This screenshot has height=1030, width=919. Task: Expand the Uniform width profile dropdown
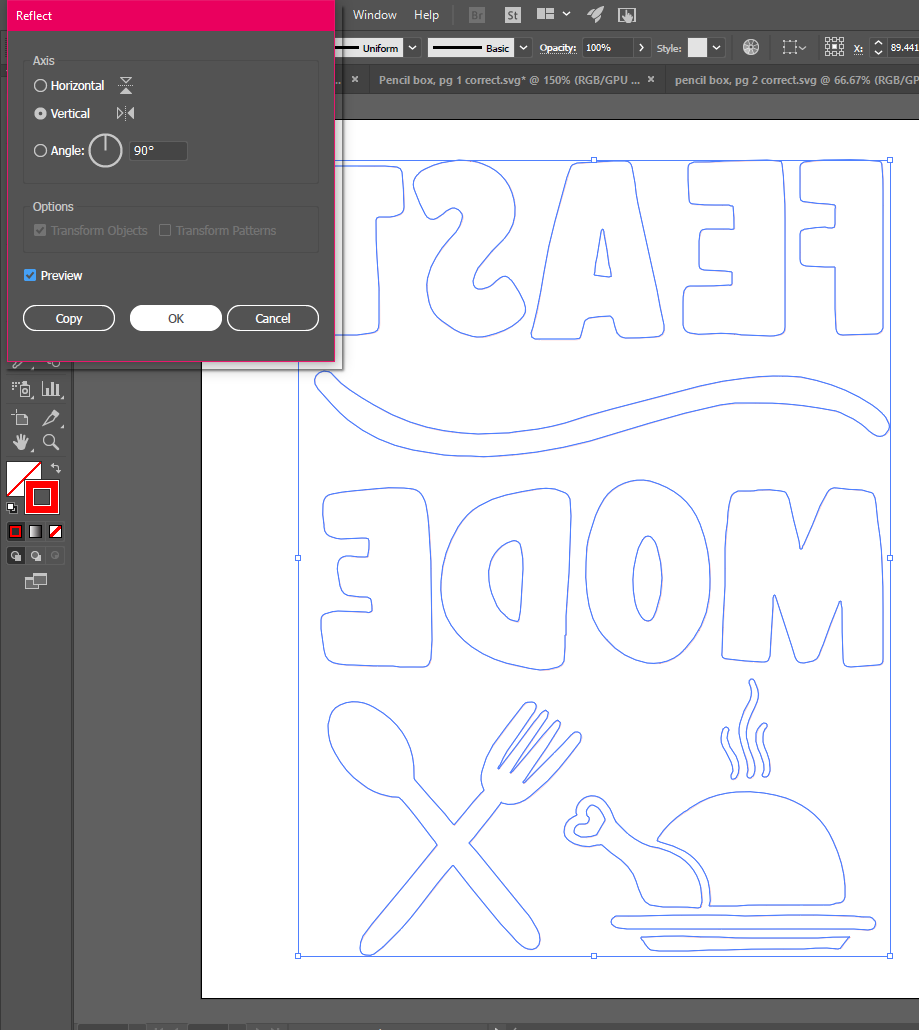411,48
